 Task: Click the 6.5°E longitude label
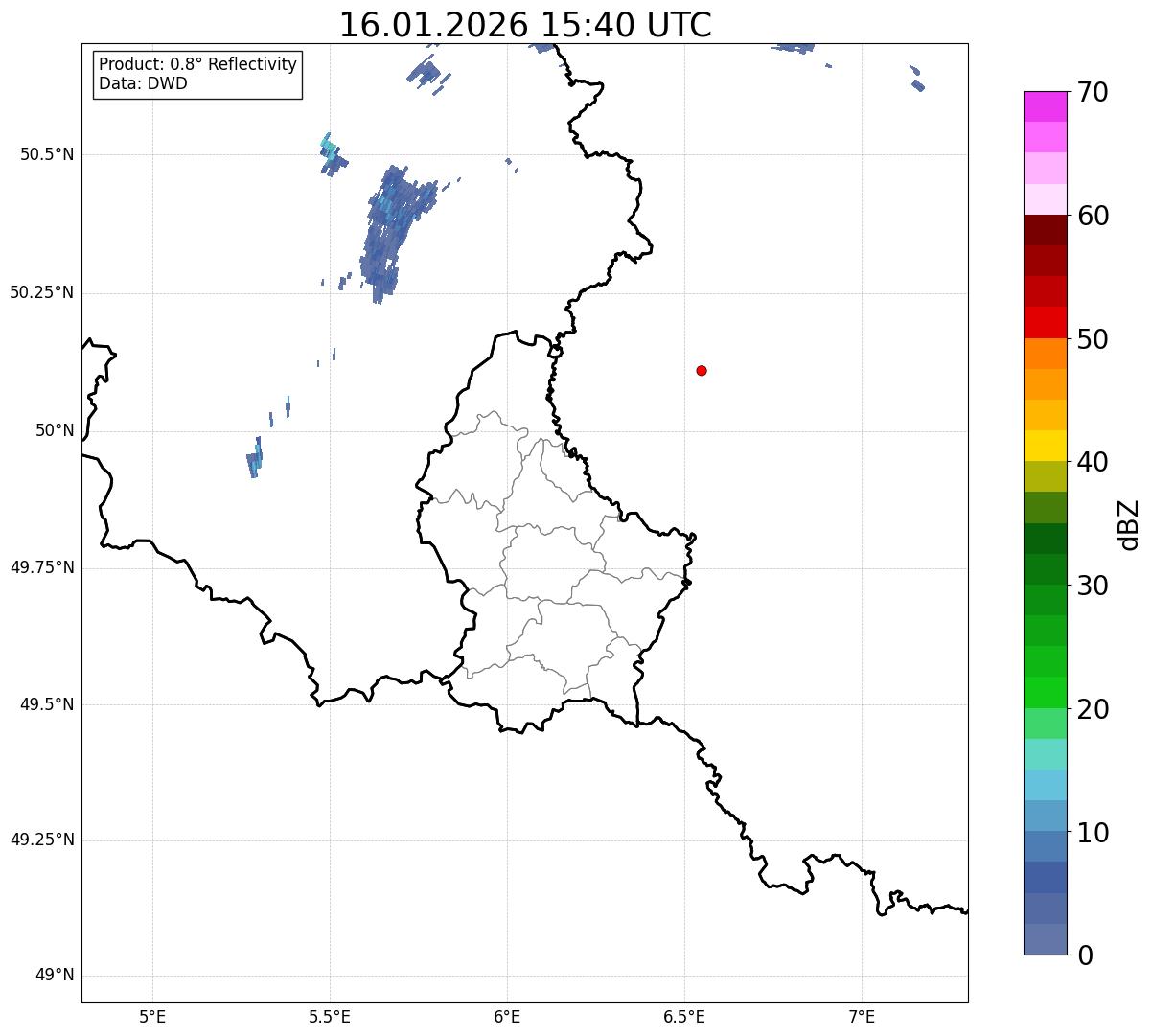[x=684, y=1016]
